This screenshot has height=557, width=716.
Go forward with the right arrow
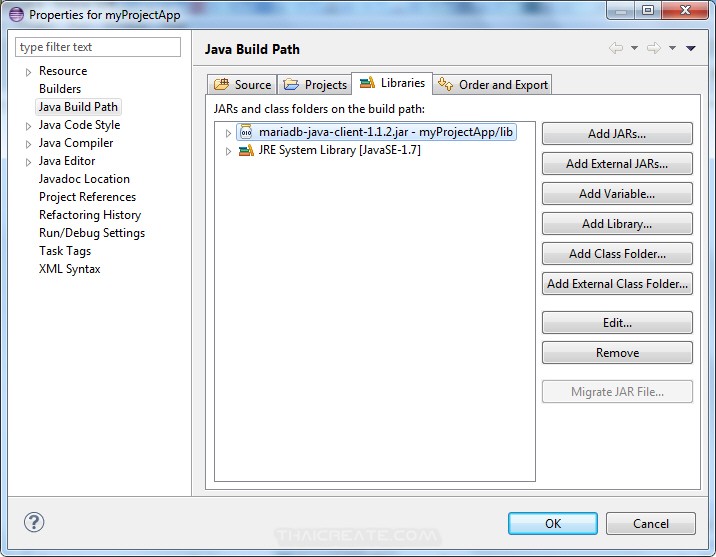pos(653,48)
